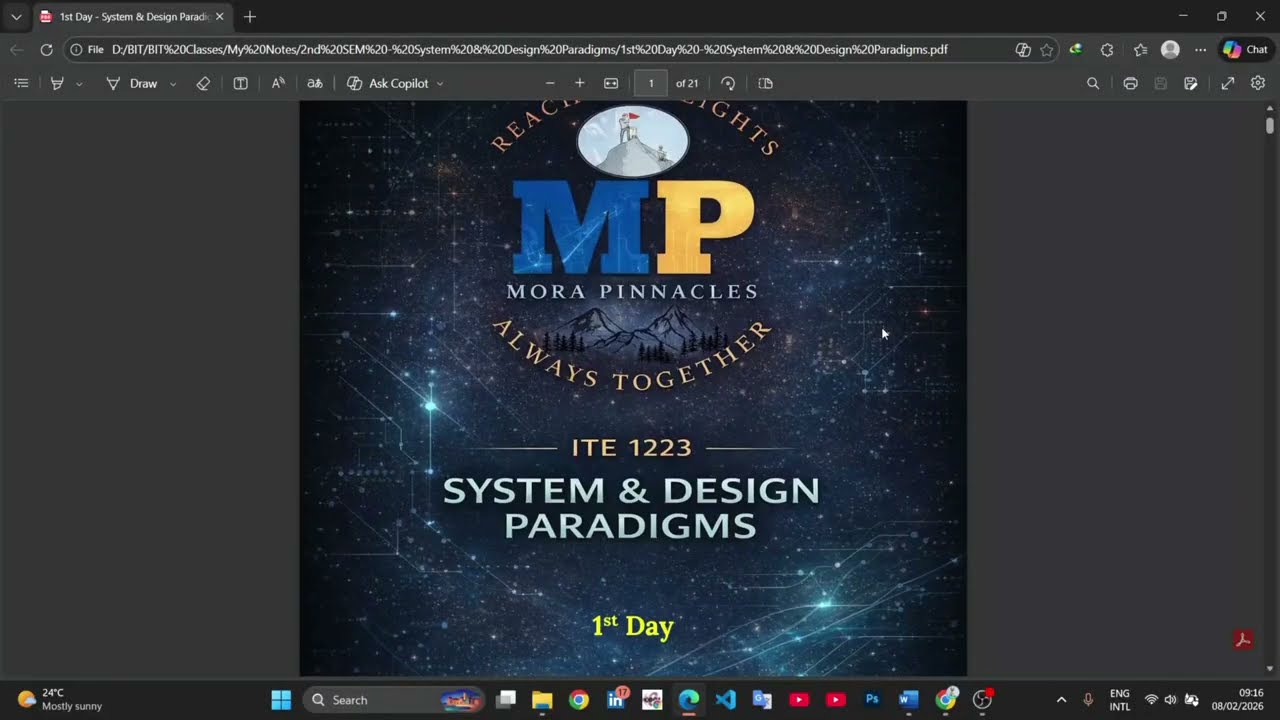Open Photoshop from the taskbar
Image resolution: width=1280 pixels, height=720 pixels.
pyautogui.click(x=872, y=699)
